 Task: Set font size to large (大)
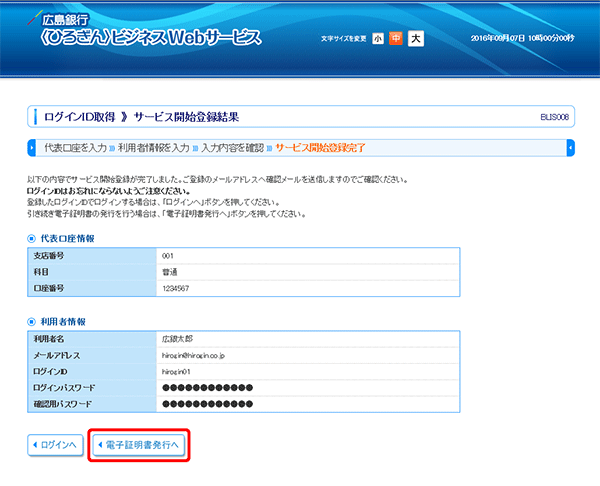416,39
